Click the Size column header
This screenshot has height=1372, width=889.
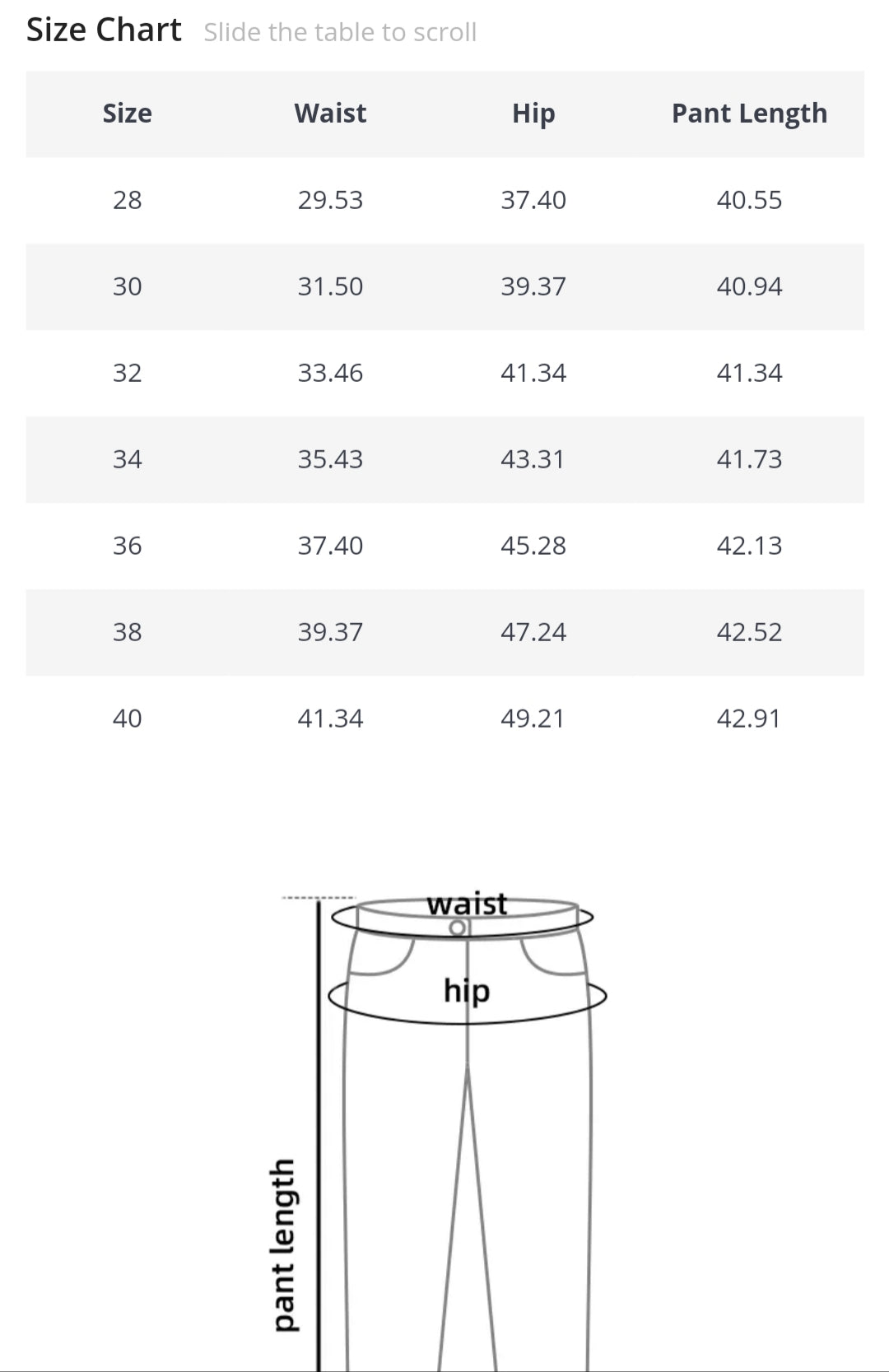(127, 113)
